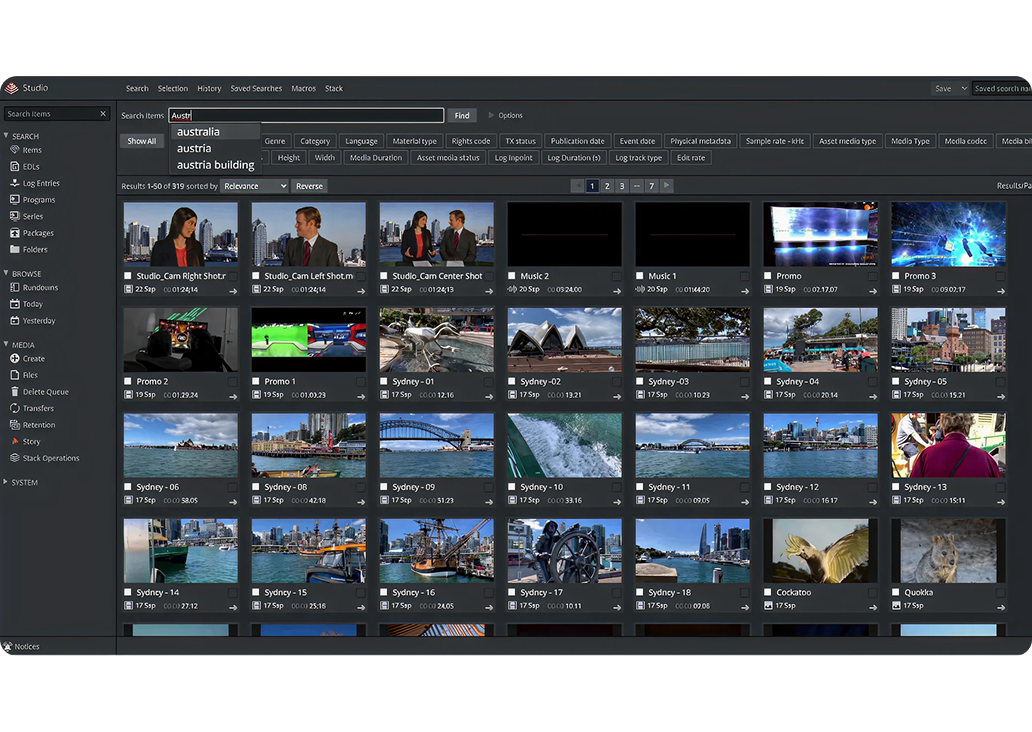Check the Studio_Cam Right Shot checkbox
The width and height of the screenshot is (1032, 732).
coord(128,276)
